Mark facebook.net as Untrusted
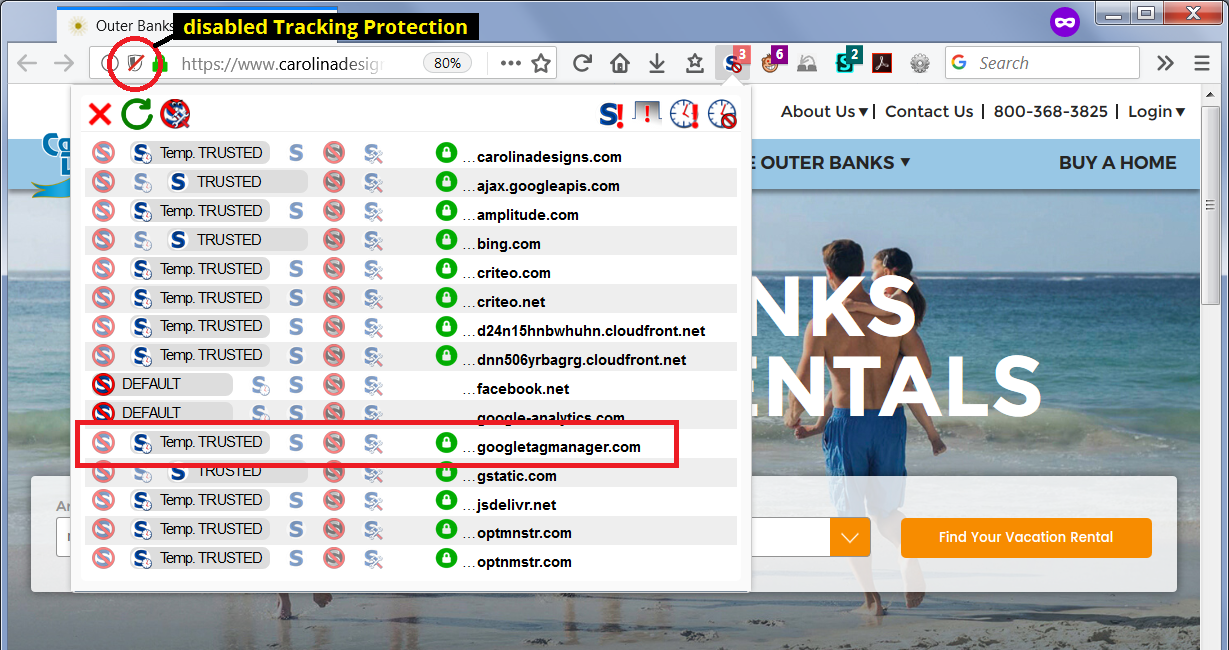The image size is (1229, 650). 334,385
